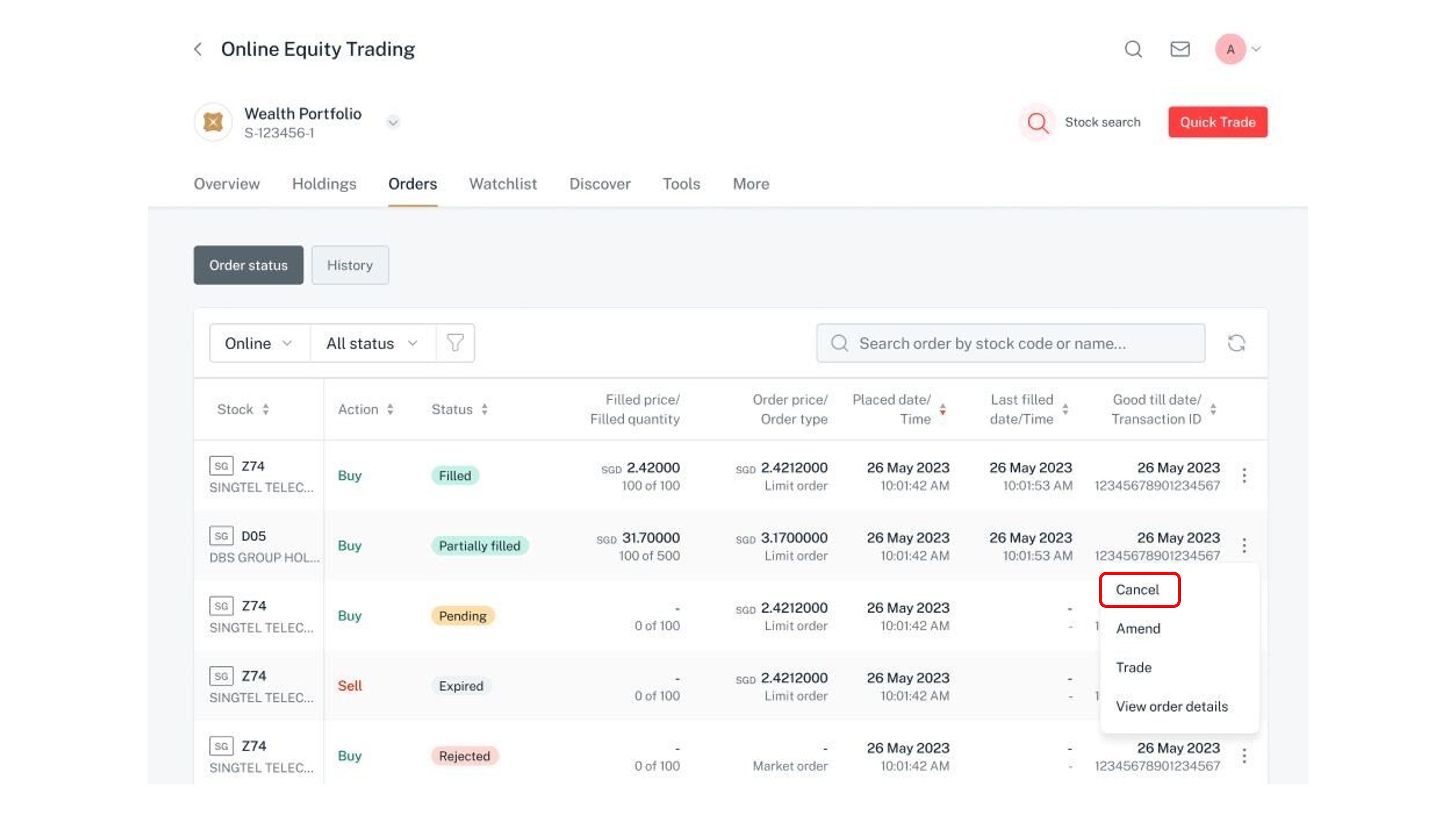This screenshot has width=1456, height=839.
Task: Click Market order type in Rejected row
Action: [x=790, y=766]
